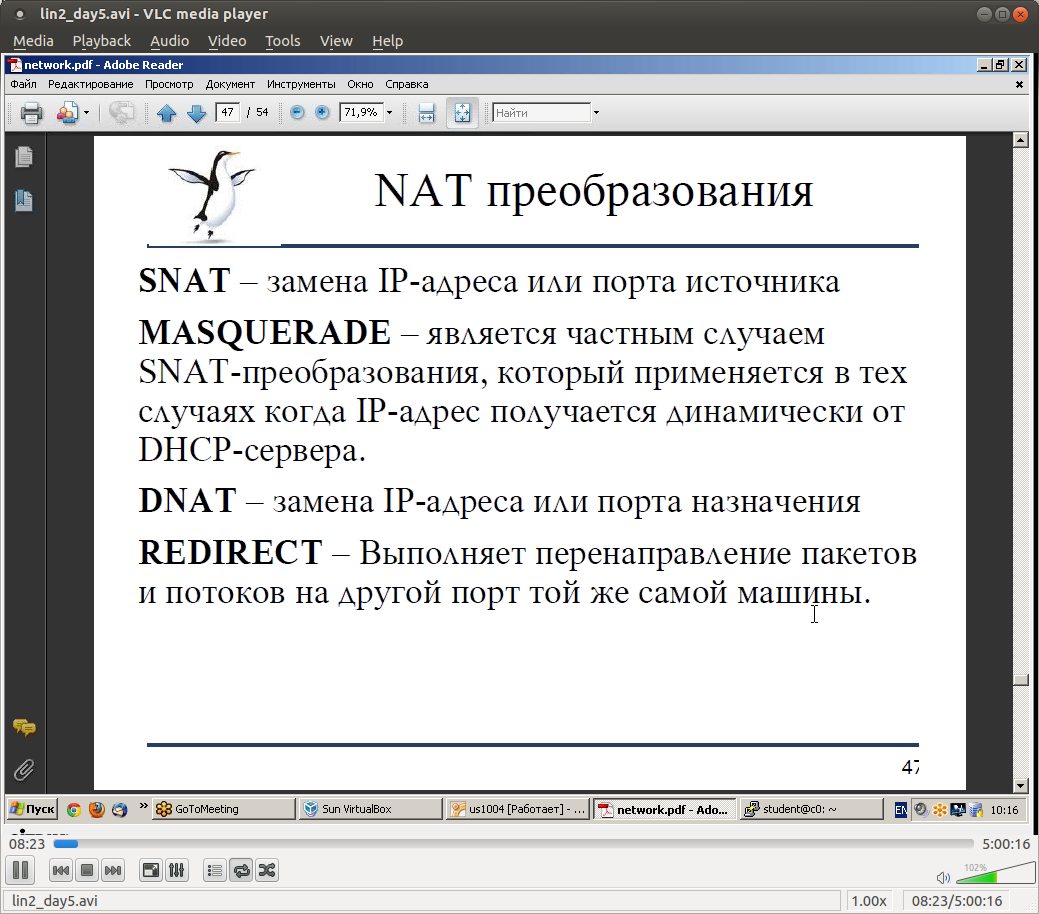Open extended settings with the equalizer icon
Viewport: 1039px width, 914px height.
(x=176, y=870)
